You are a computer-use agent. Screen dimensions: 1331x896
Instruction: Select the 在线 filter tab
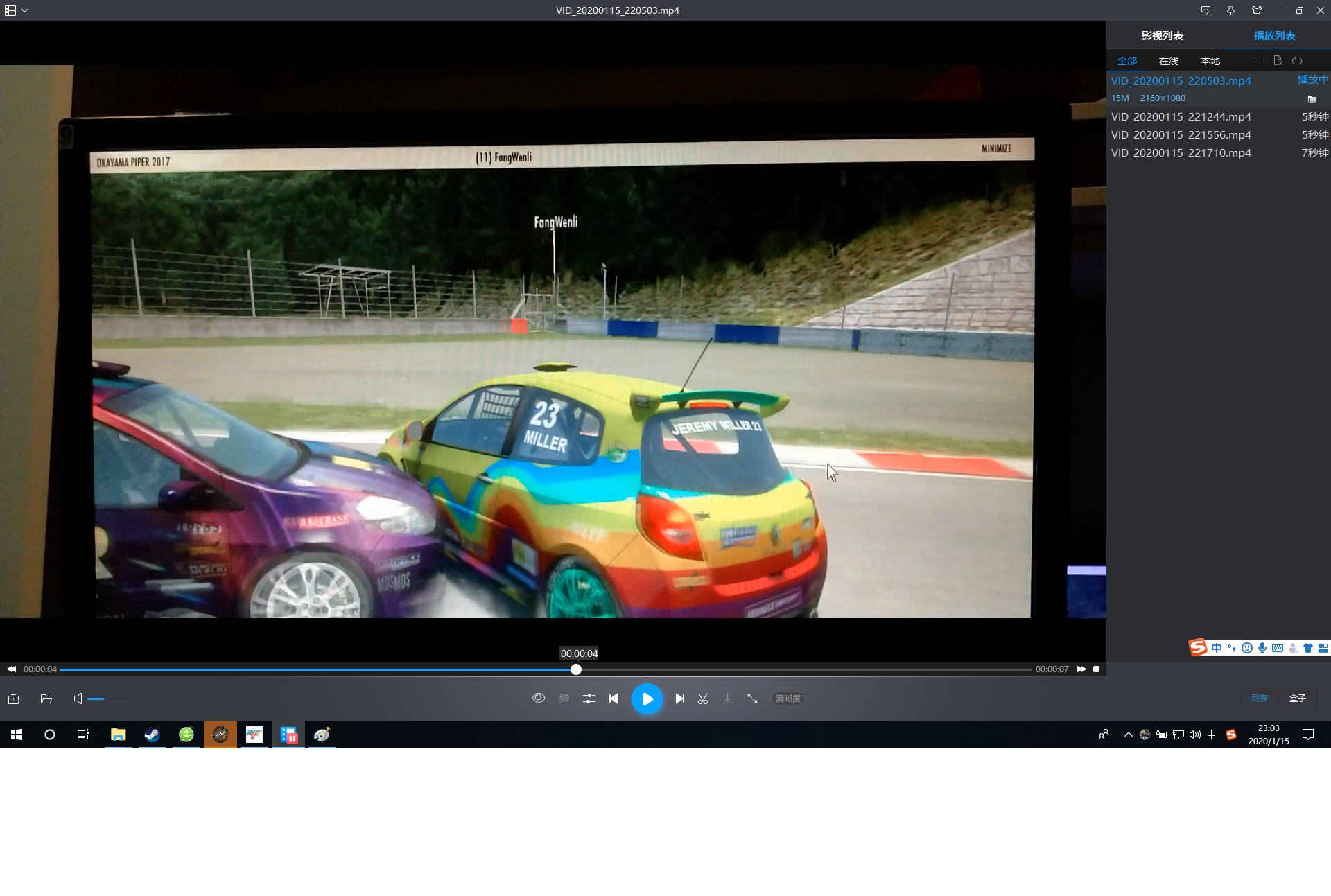[x=1169, y=61]
